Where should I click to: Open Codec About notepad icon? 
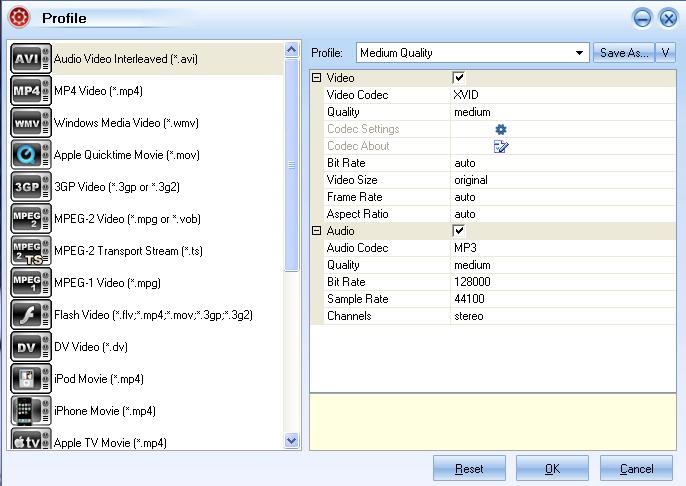click(500, 146)
